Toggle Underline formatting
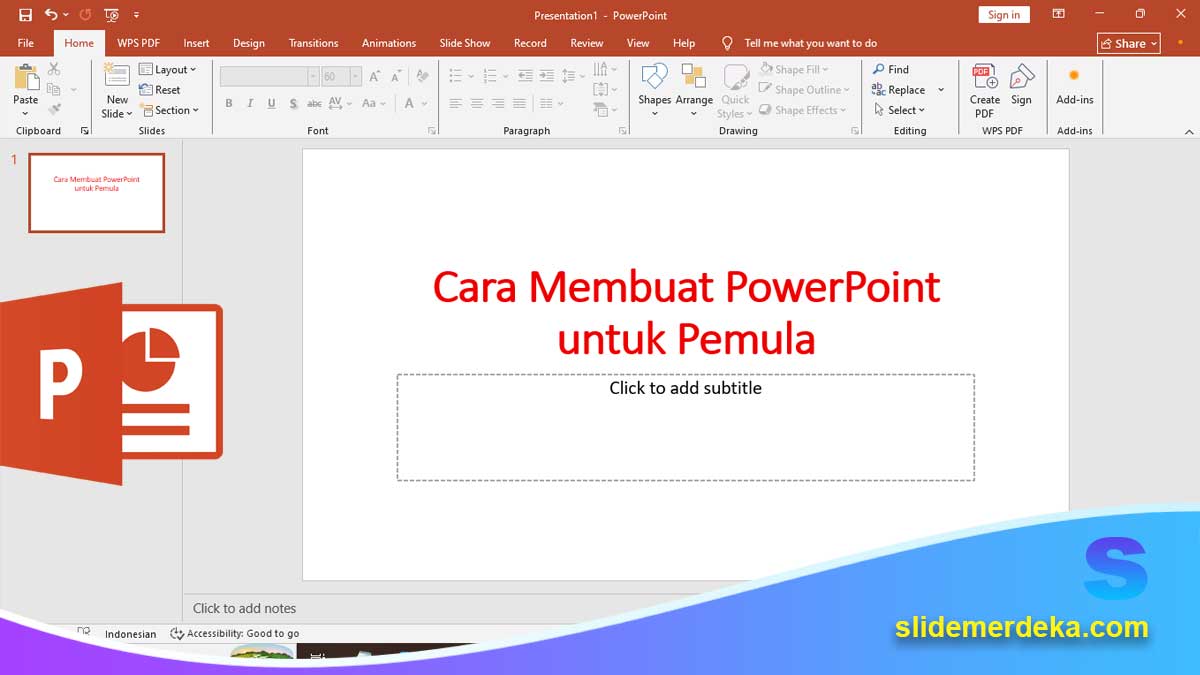The image size is (1200, 675). pos(271,103)
